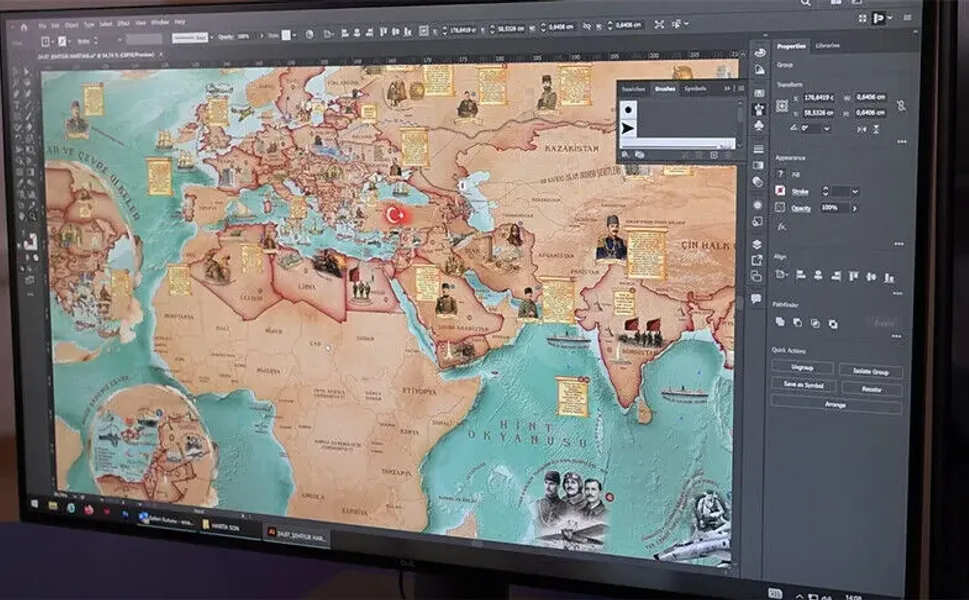Click the Recolor button
The width and height of the screenshot is (969, 600).
pyautogui.click(x=871, y=389)
